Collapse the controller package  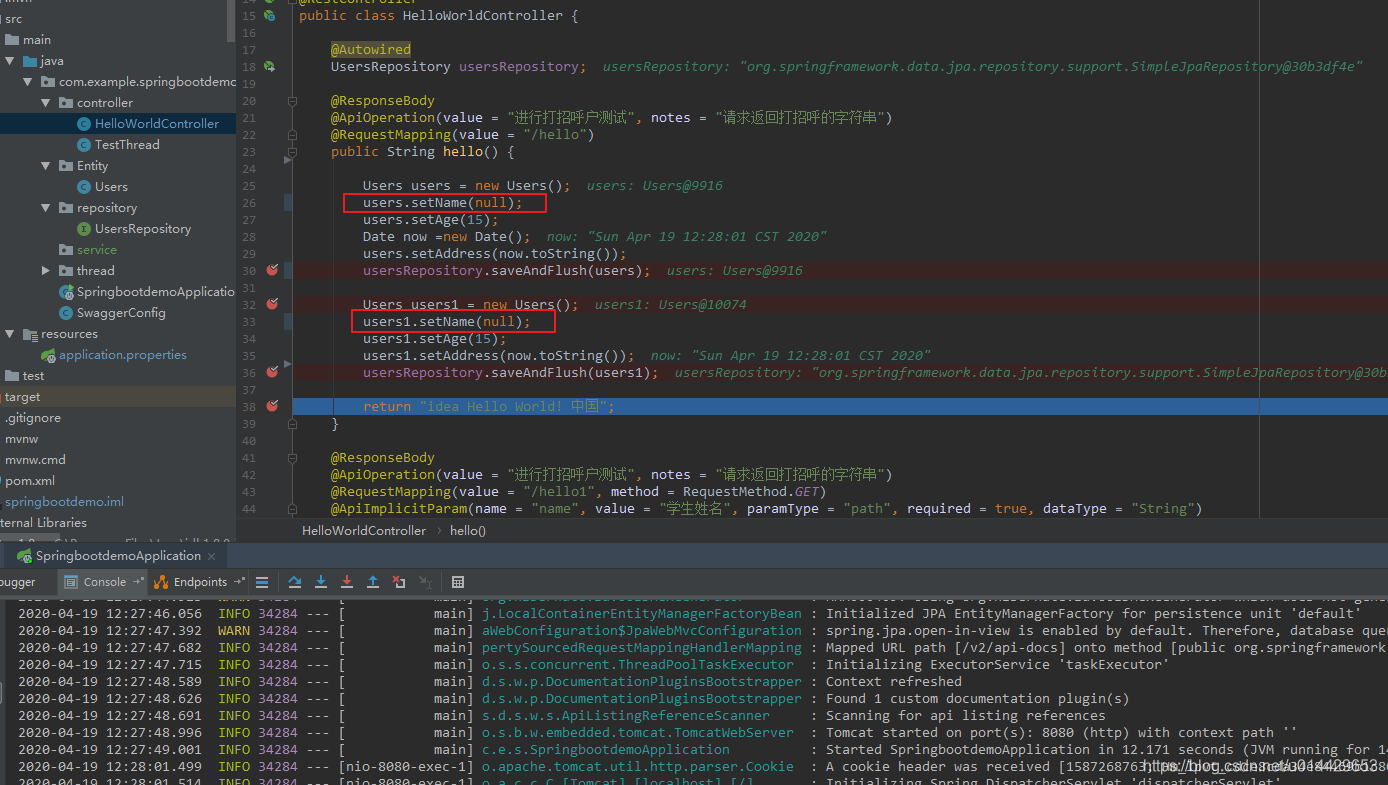46,103
